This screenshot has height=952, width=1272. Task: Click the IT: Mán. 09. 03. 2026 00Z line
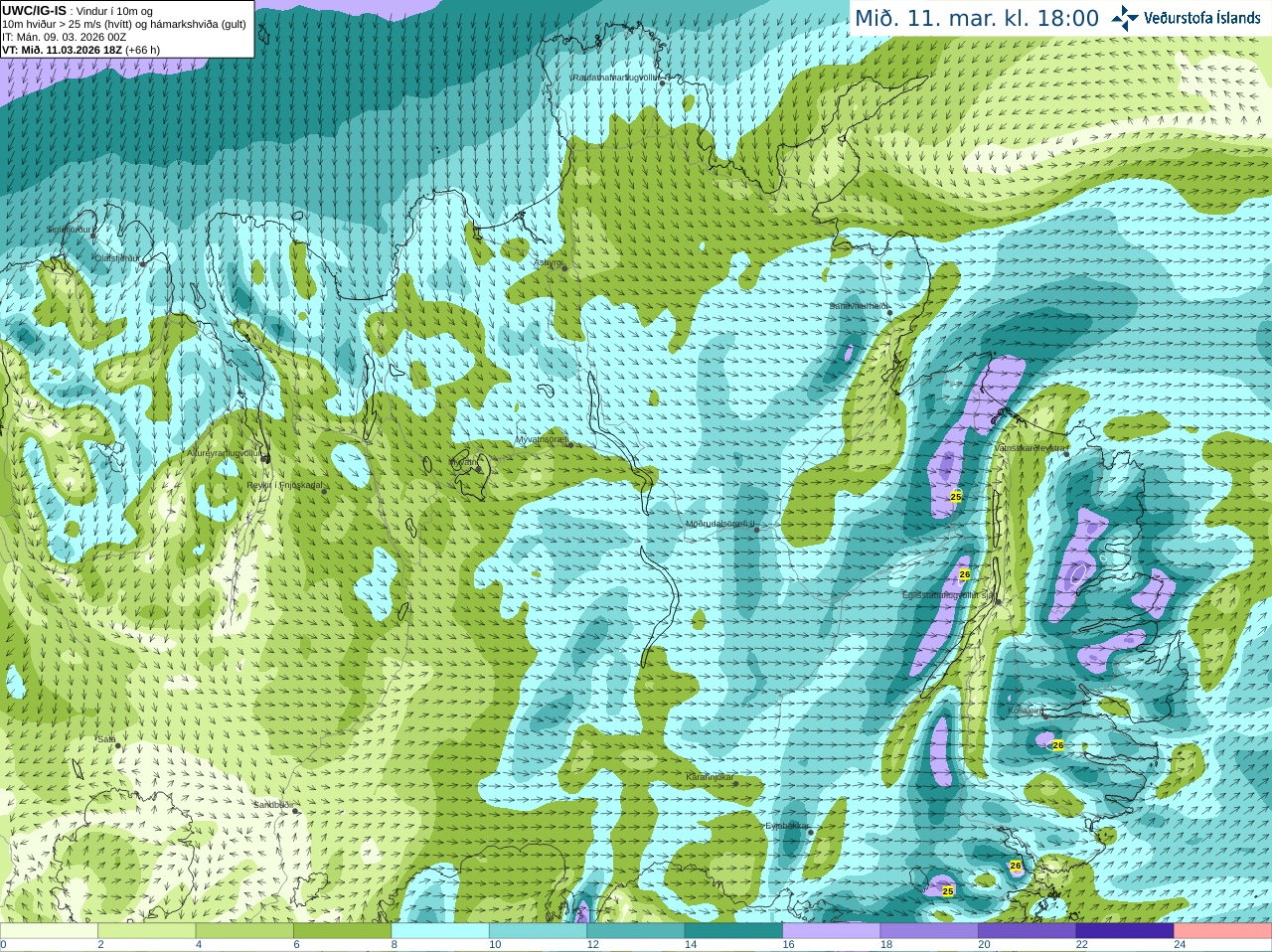click(x=64, y=37)
